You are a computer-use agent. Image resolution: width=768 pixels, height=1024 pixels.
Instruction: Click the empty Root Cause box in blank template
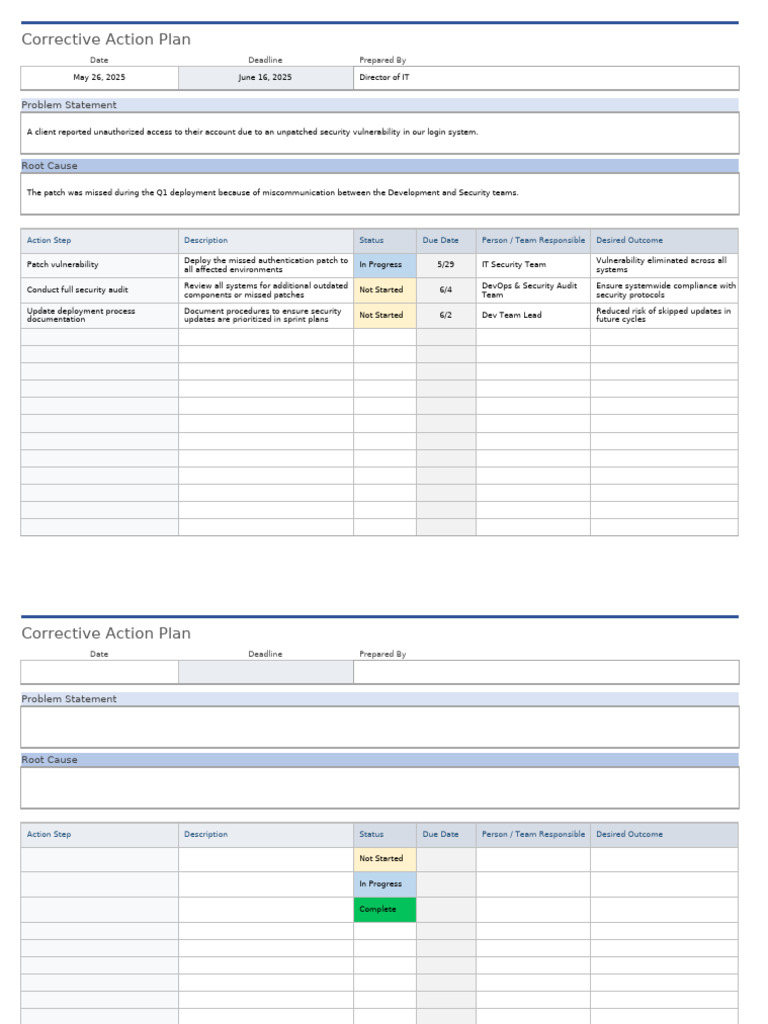379,788
